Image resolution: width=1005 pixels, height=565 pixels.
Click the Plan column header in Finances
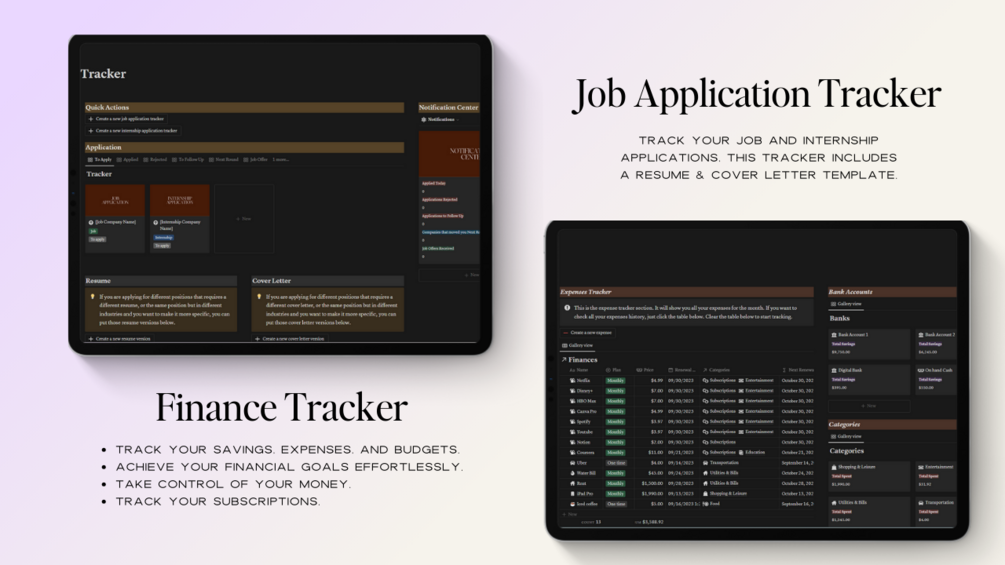point(614,370)
